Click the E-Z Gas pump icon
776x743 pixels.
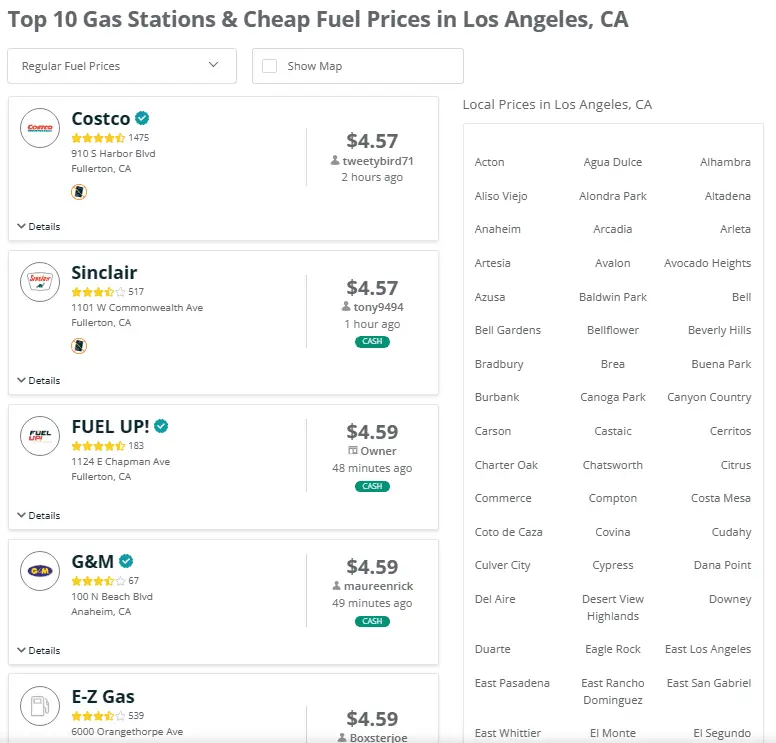coord(40,706)
